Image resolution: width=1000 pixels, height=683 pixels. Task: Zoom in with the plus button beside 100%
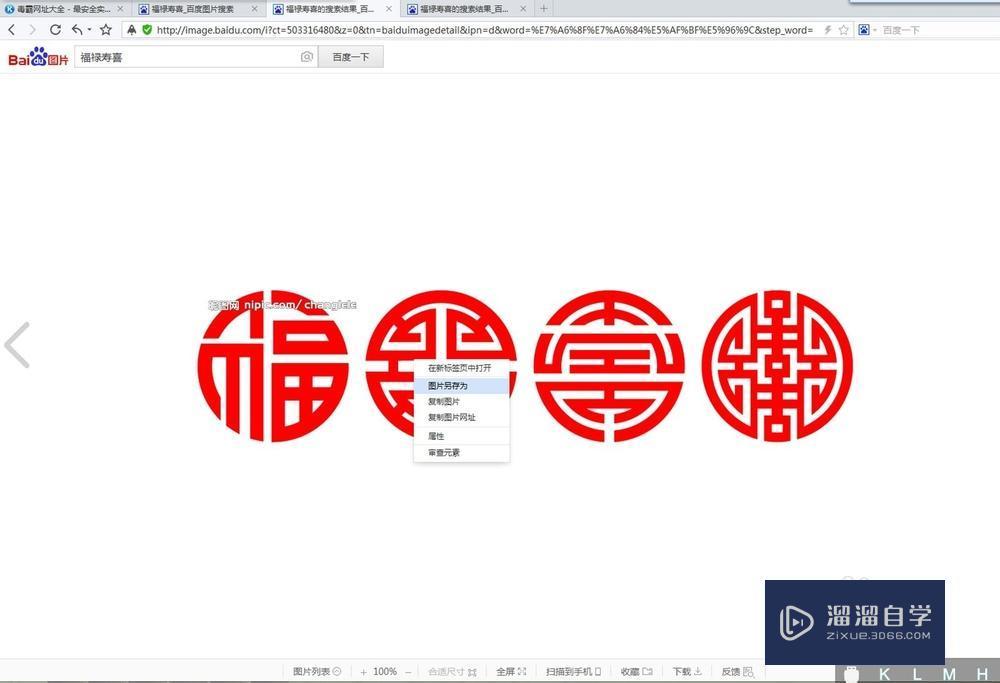point(364,672)
